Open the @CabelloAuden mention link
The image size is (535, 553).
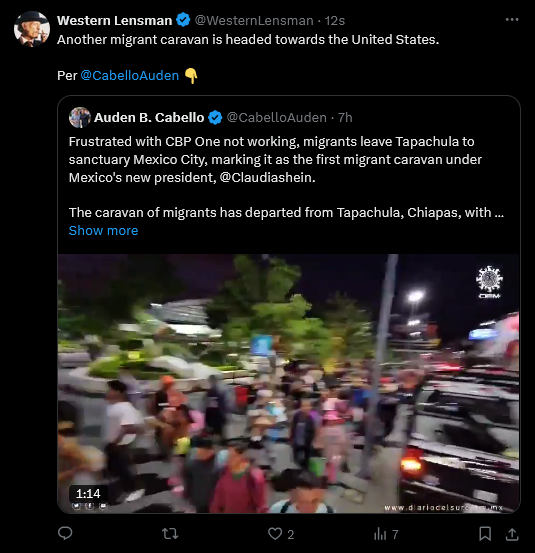click(x=130, y=75)
